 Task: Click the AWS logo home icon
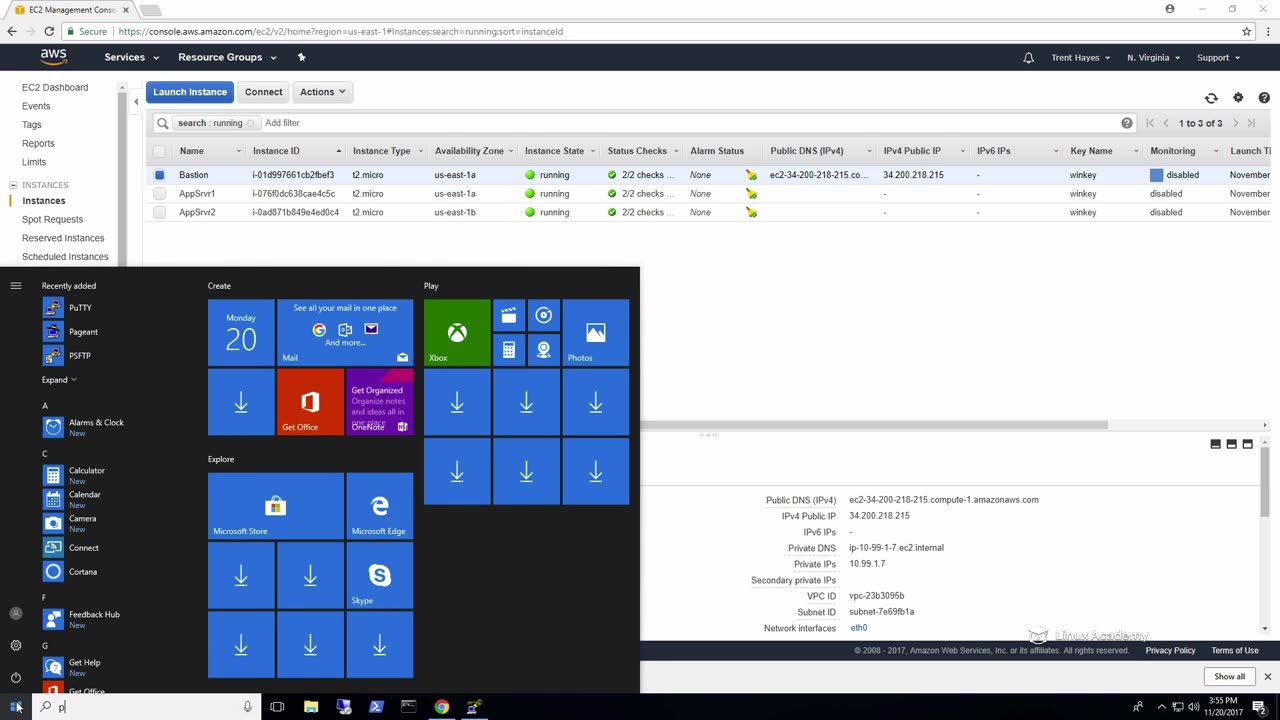click(54, 57)
